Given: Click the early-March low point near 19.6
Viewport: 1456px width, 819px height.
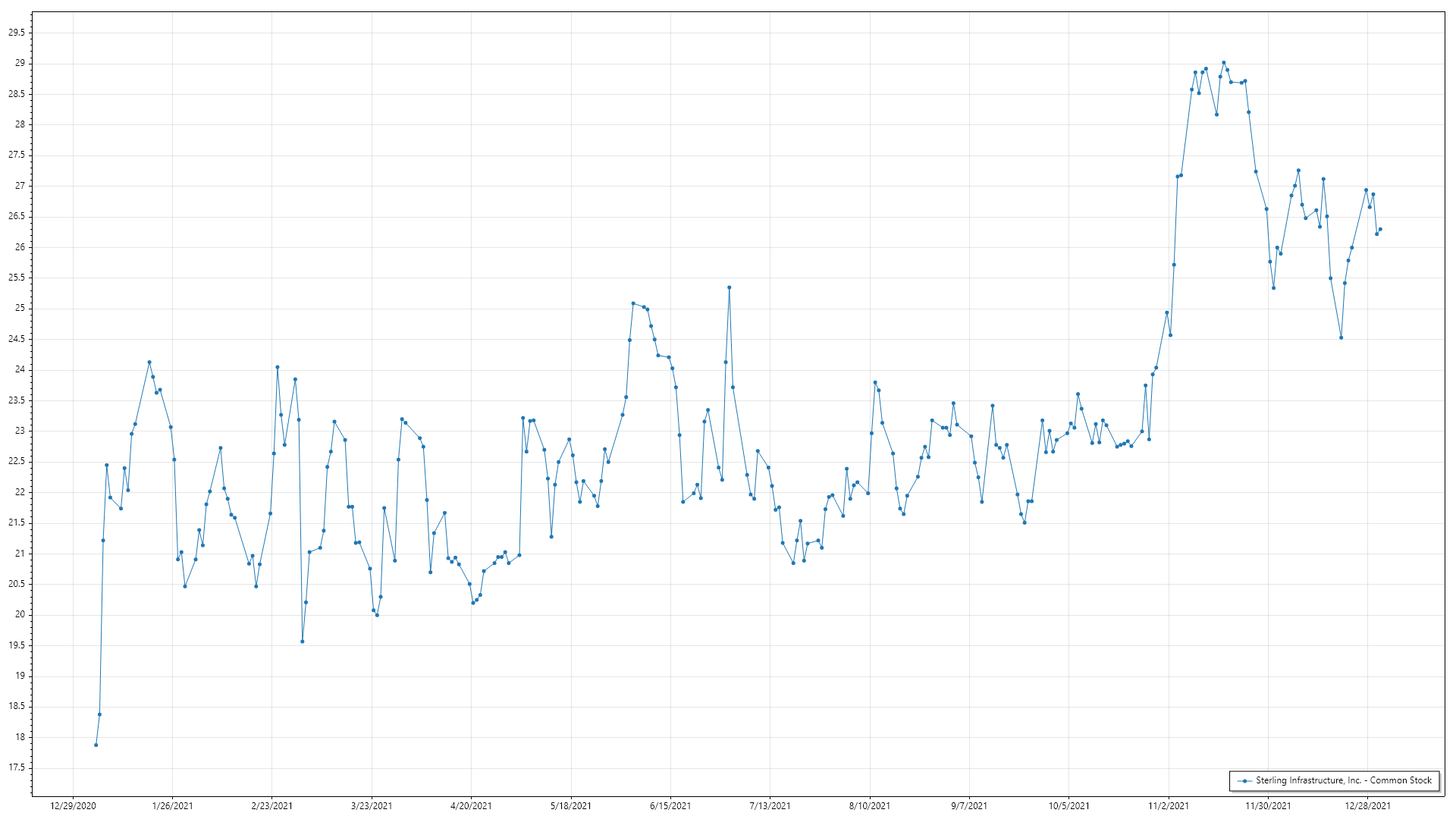Looking at the screenshot, I should [x=302, y=642].
